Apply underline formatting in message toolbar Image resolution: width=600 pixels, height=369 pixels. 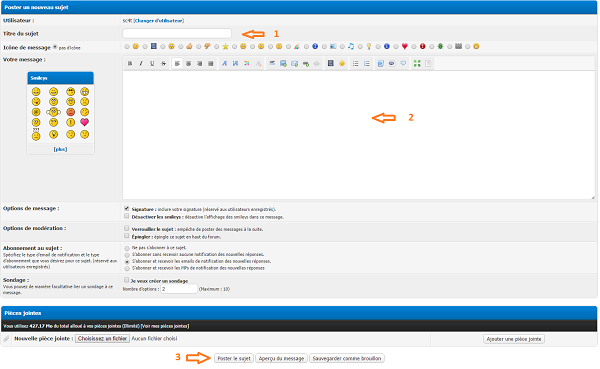click(152, 64)
